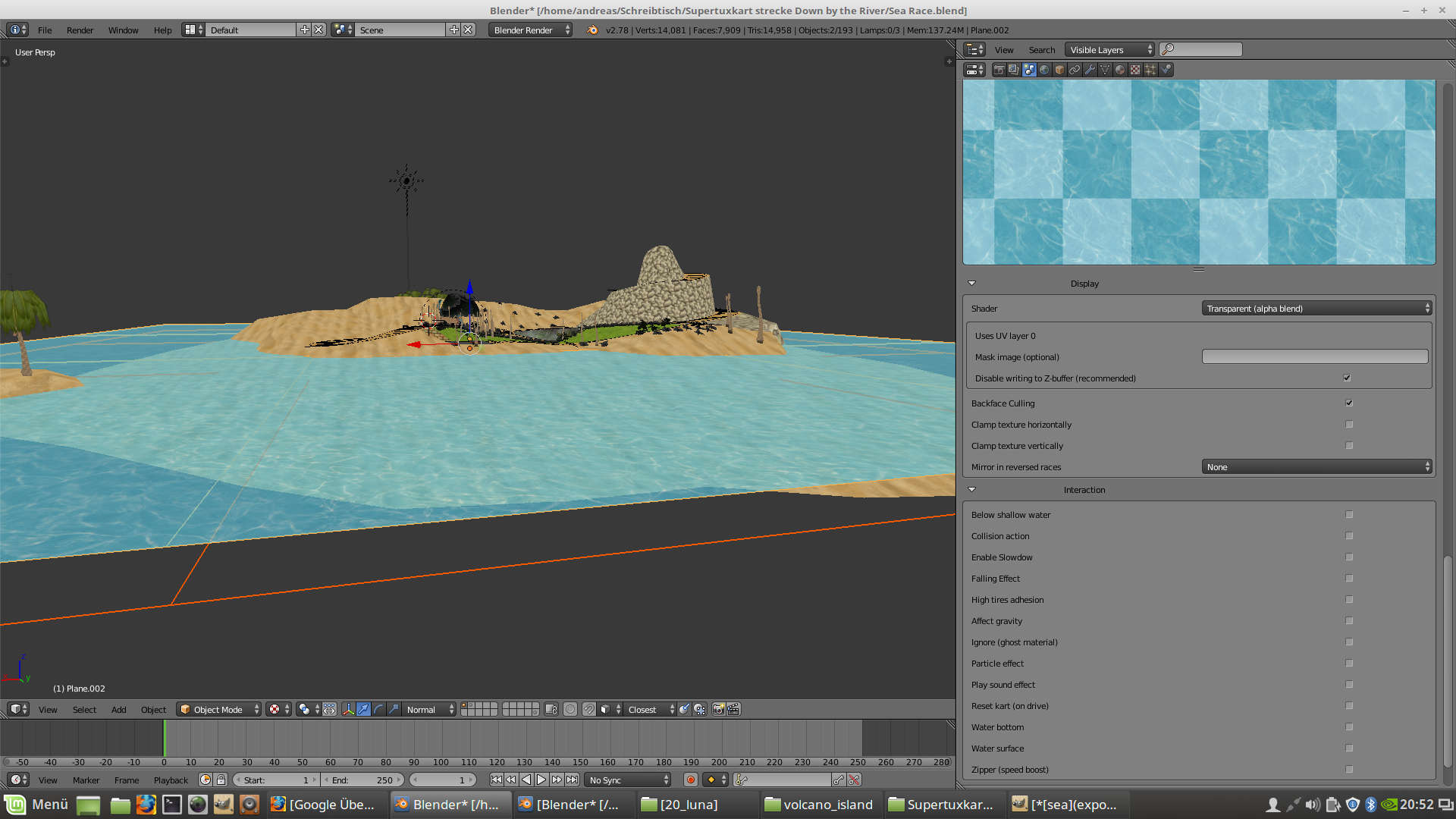Open the Object constraints chain tab
The height and width of the screenshot is (819, 1456).
tap(1075, 70)
